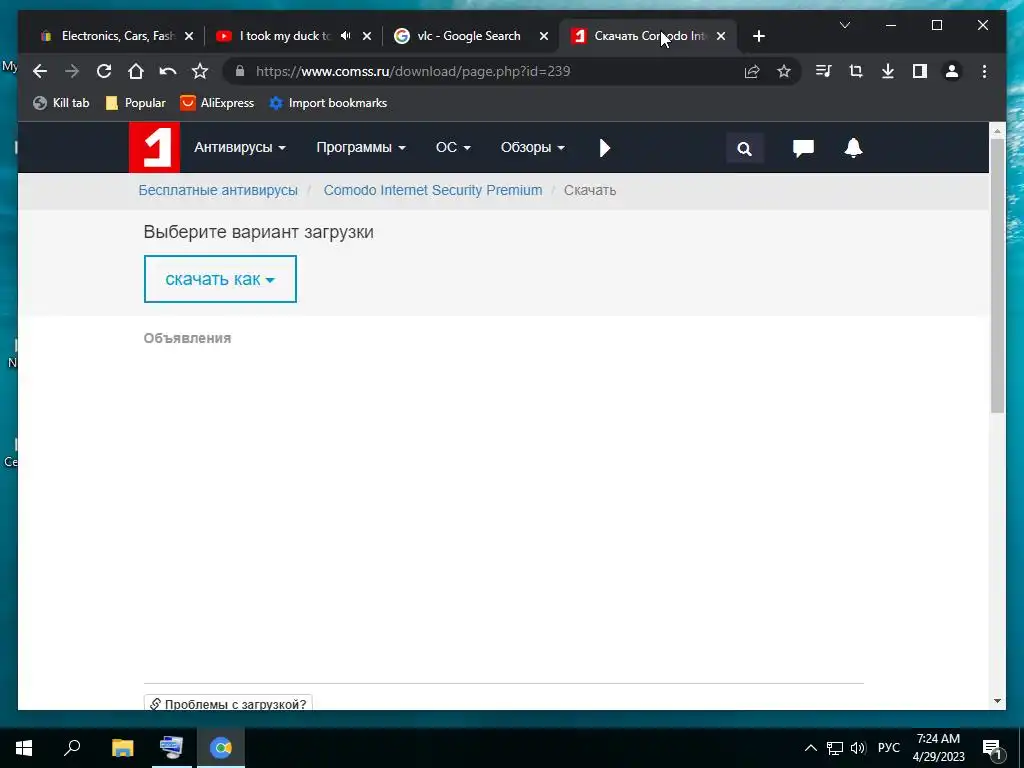Open Comodo Internet Security Premium link
Viewport: 1024px width, 768px height.
click(x=433, y=190)
